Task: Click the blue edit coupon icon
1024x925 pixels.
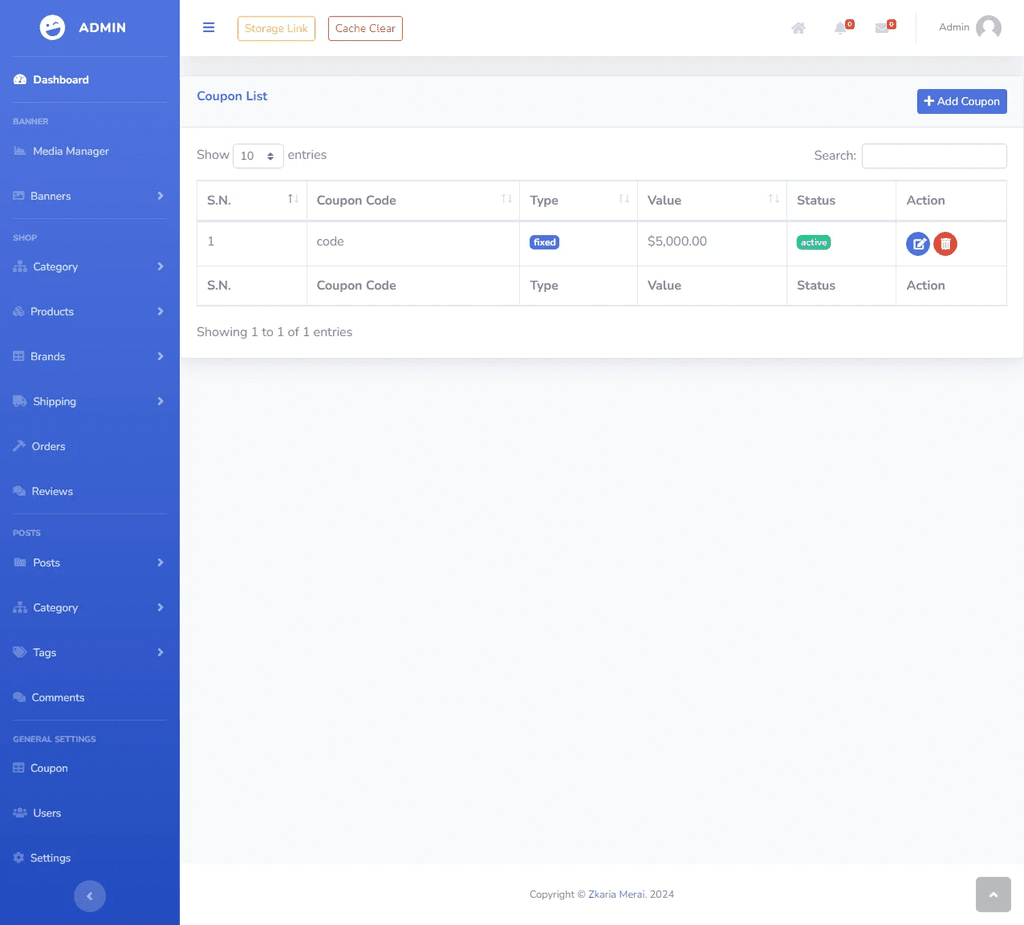Action: [x=918, y=244]
